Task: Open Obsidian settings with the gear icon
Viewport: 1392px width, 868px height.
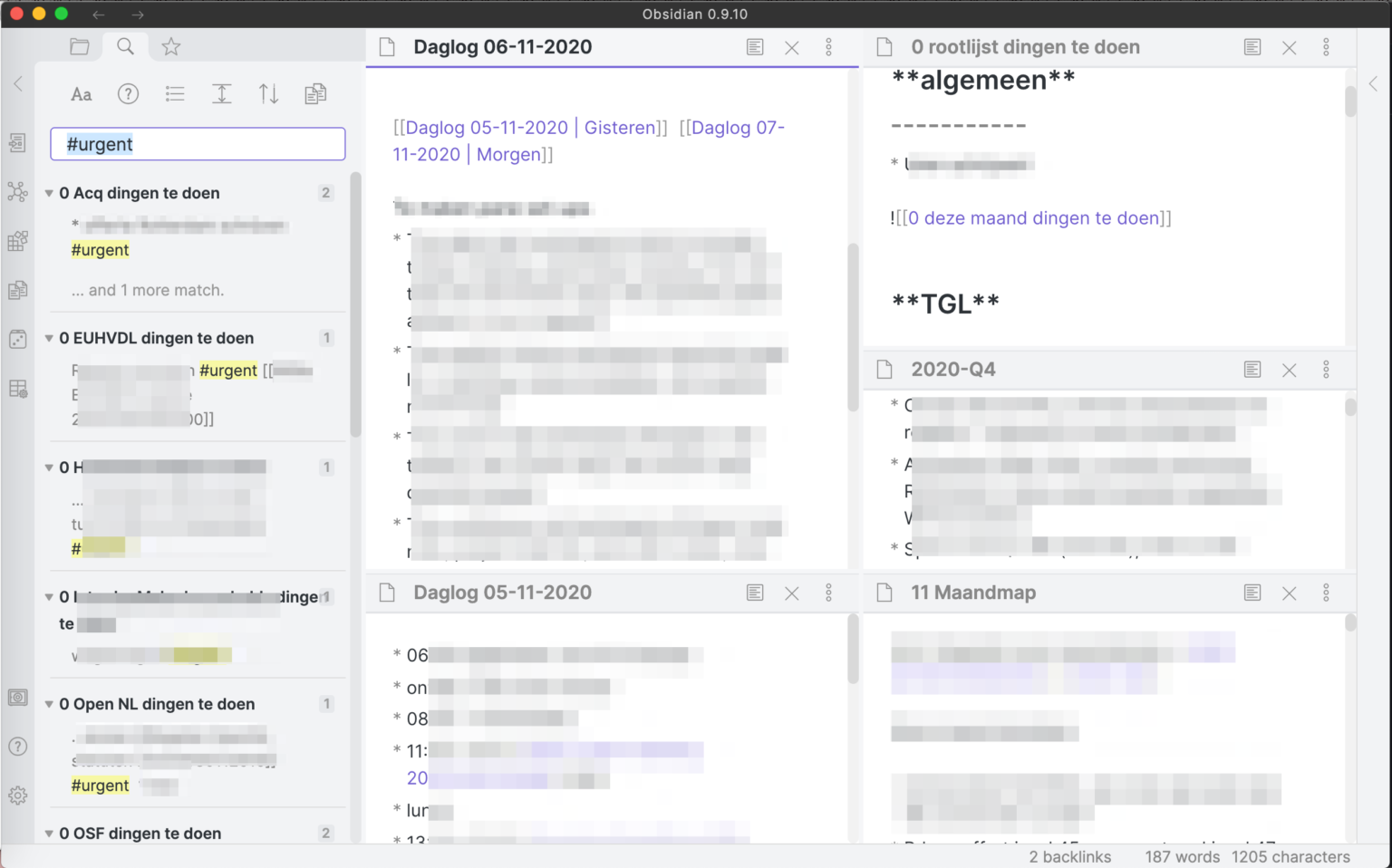Action: tap(17, 796)
